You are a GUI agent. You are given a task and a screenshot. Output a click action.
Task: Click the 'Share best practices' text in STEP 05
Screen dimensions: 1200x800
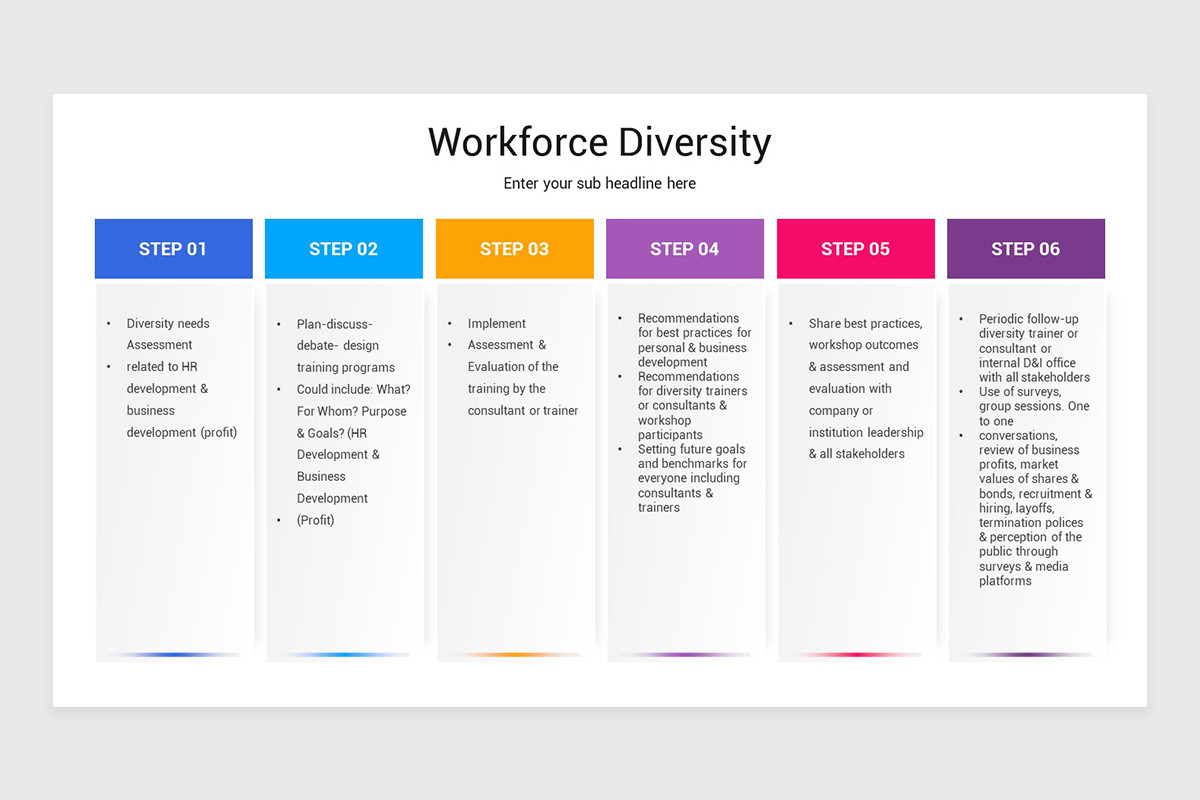(865, 323)
